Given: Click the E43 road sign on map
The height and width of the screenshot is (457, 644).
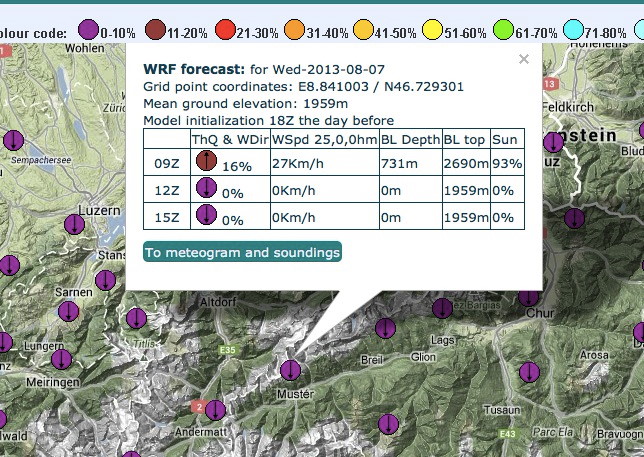Looking at the screenshot, I should click(507, 434).
